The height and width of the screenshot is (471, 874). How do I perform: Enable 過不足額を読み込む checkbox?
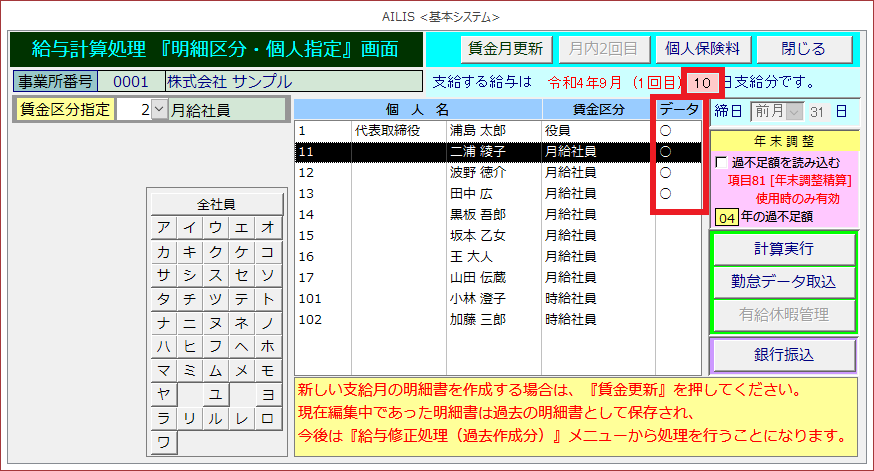pos(722,162)
